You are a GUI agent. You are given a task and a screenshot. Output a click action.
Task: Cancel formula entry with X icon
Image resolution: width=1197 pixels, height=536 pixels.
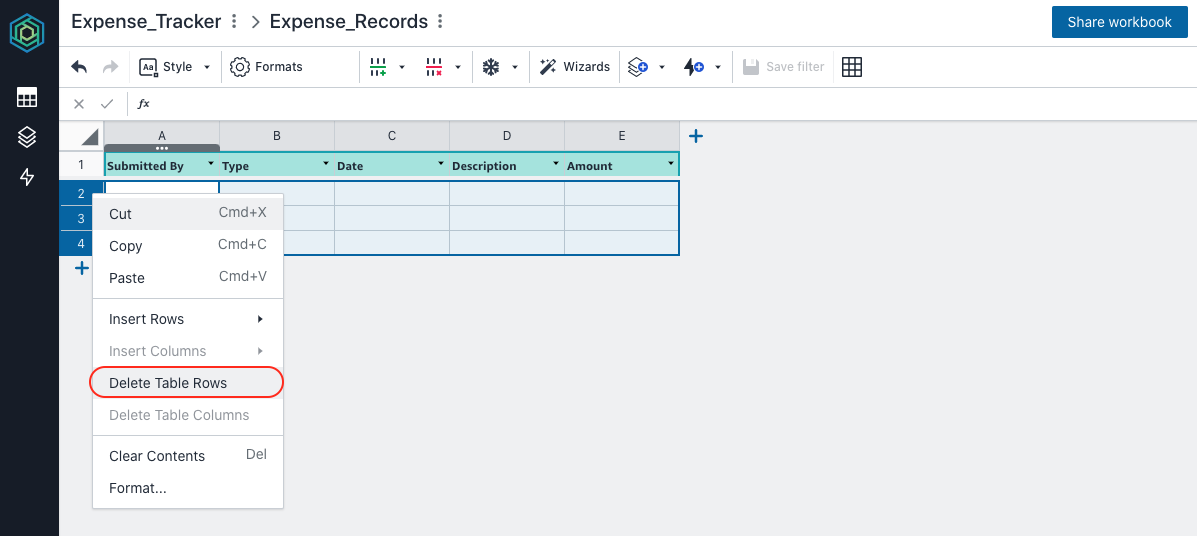[x=79, y=104]
